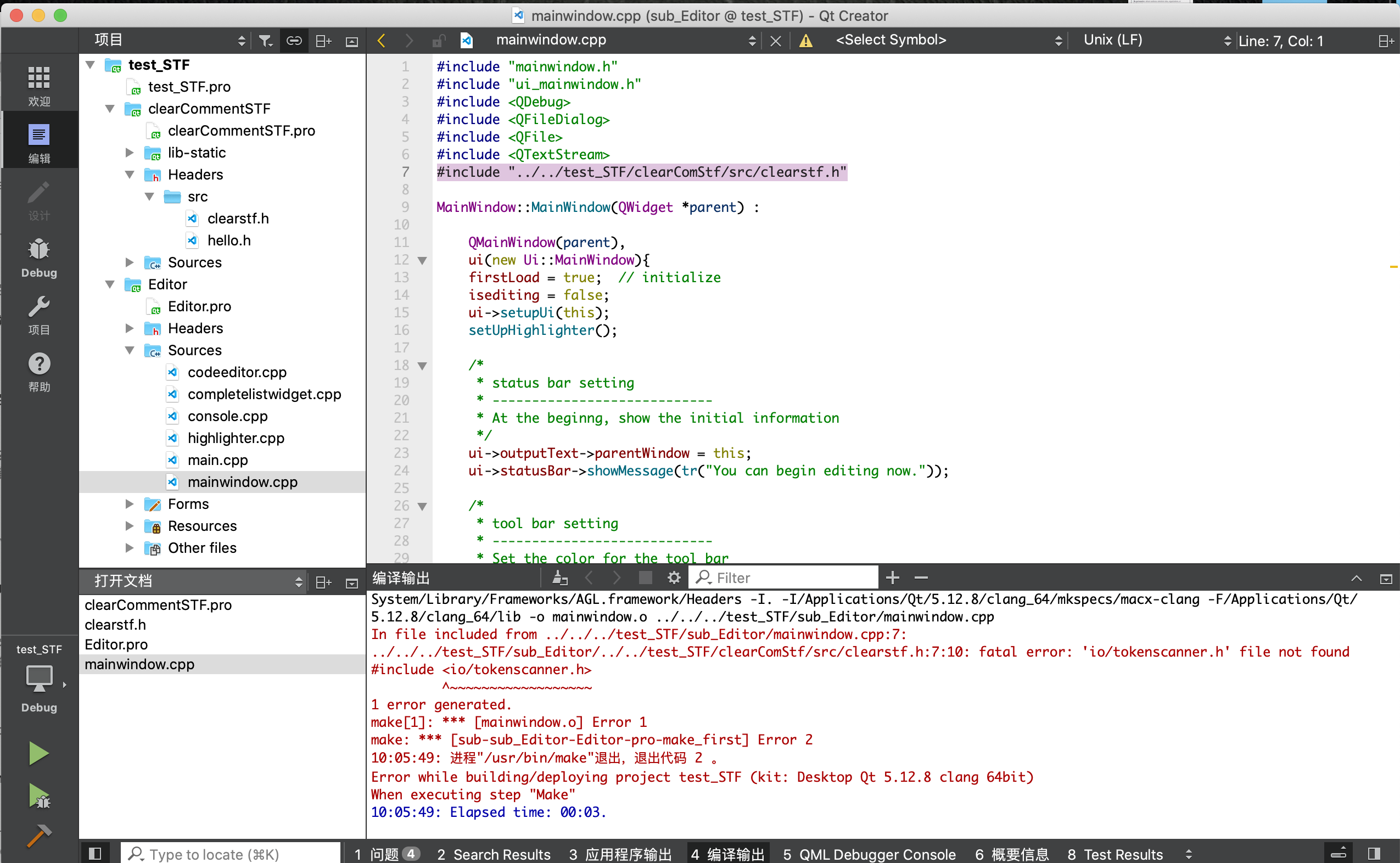The image size is (1400, 863).
Task: Open the Select Symbol dropdown
Action: [949, 40]
